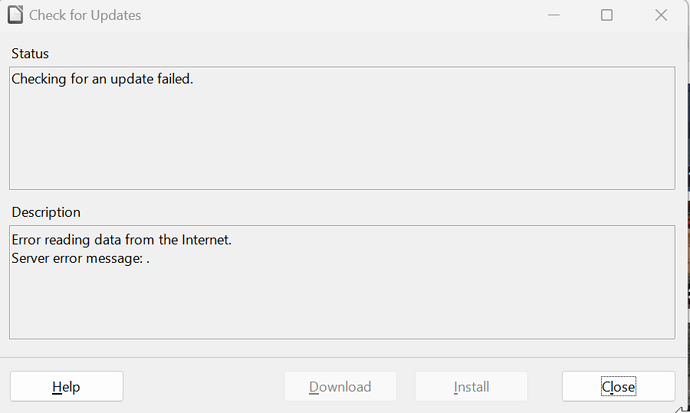Image resolution: width=690 pixels, height=413 pixels.
Task: Open Help for the update dialog
Action: (66, 387)
